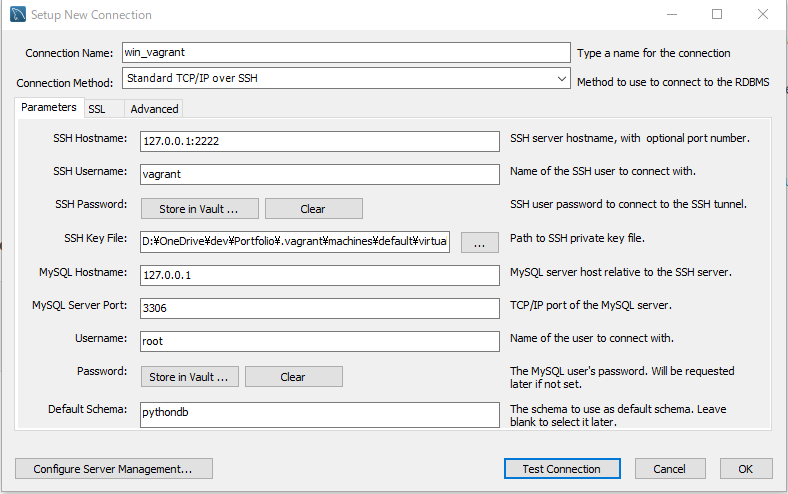Cancel the new connection setup

pos(670,468)
